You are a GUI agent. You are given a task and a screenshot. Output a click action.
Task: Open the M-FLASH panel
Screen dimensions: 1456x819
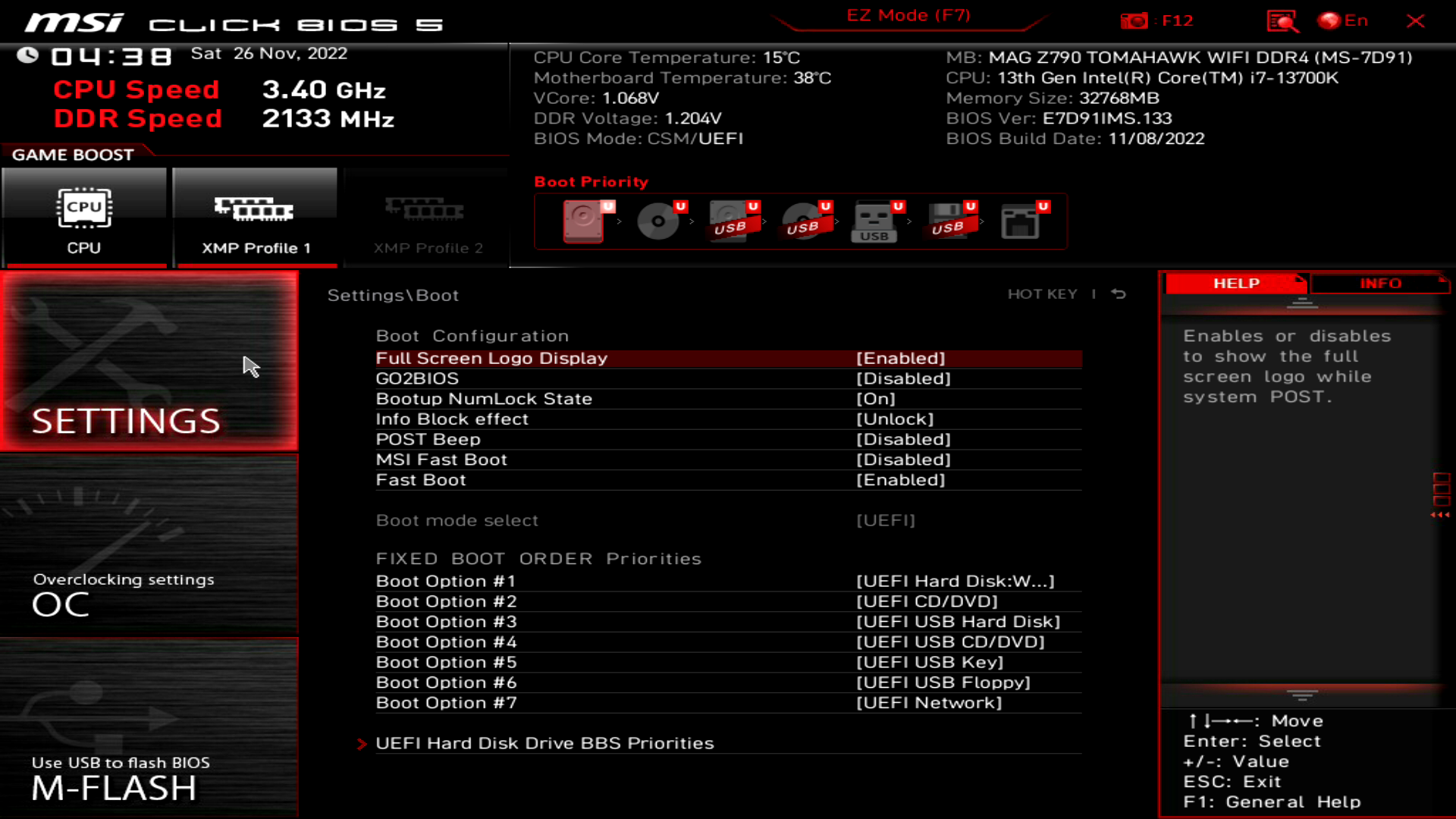pos(149,728)
